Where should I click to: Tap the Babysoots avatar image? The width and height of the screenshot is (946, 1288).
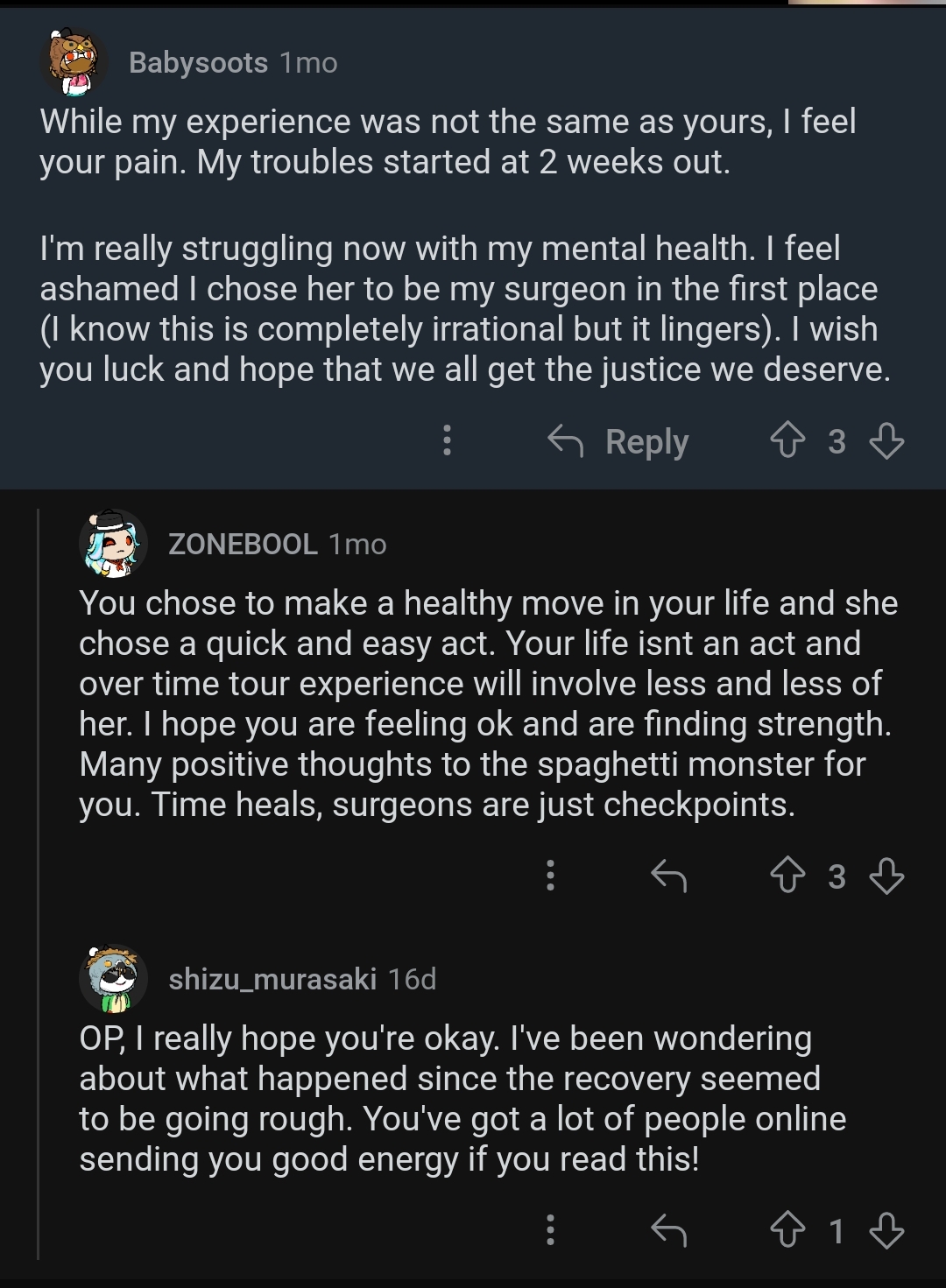coord(74,63)
